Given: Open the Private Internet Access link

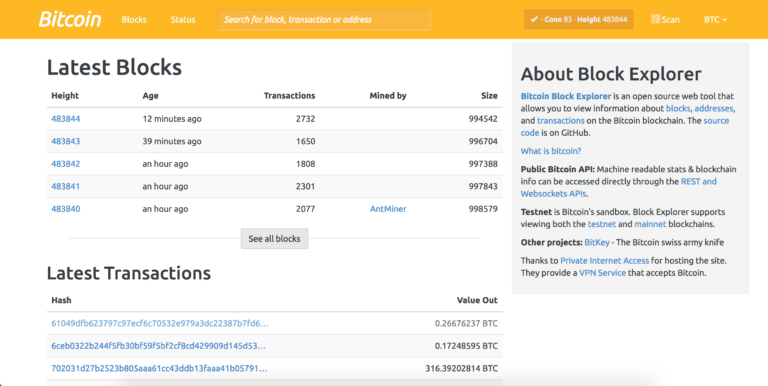Looking at the screenshot, I should point(604,261).
